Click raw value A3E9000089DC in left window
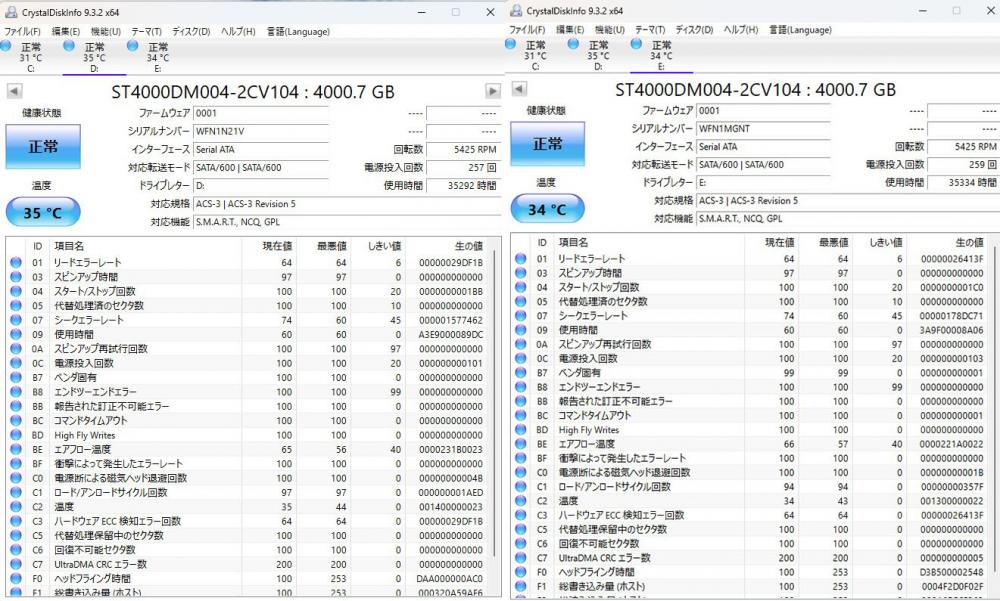 click(450, 334)
